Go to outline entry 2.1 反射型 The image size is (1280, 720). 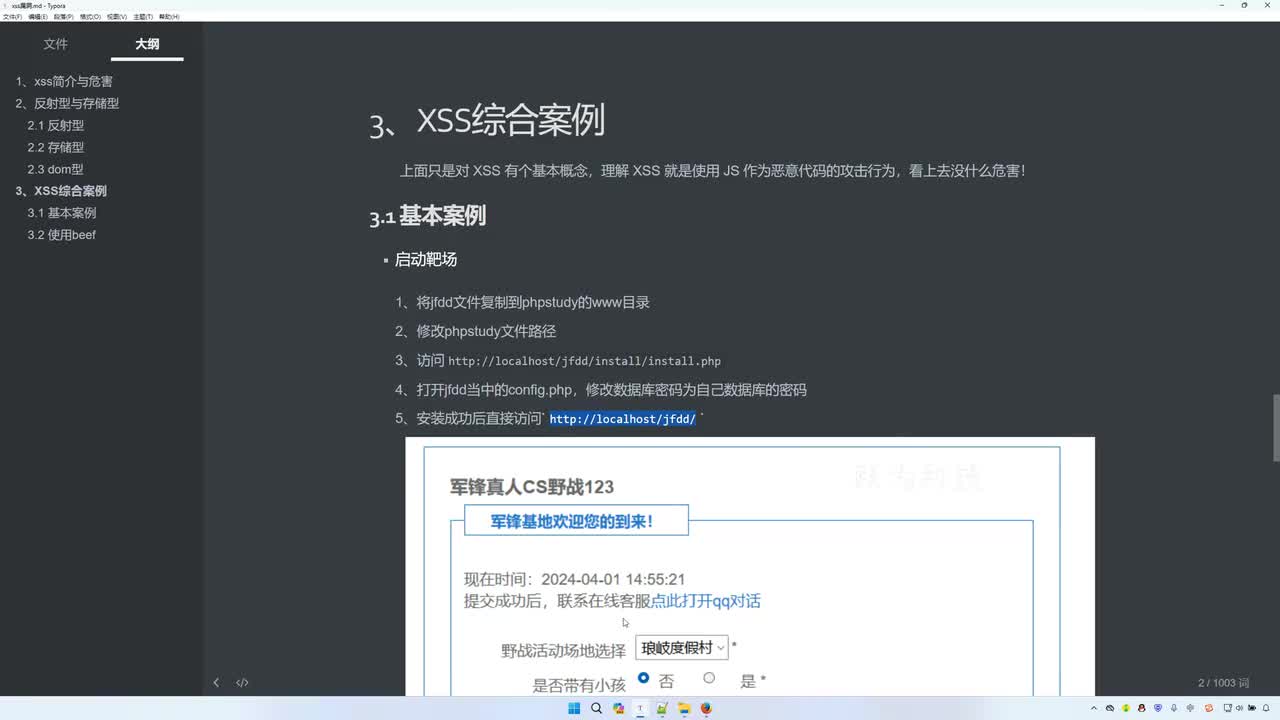point(56,126)
